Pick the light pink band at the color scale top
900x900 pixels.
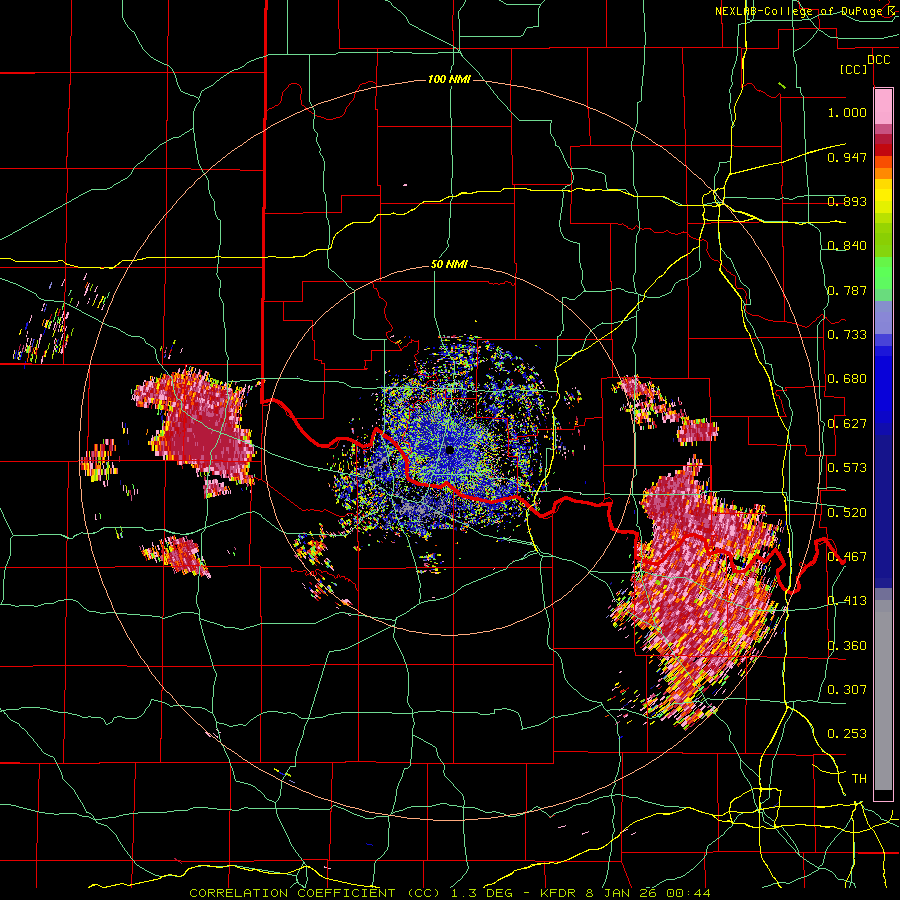(x=883, y=106)
